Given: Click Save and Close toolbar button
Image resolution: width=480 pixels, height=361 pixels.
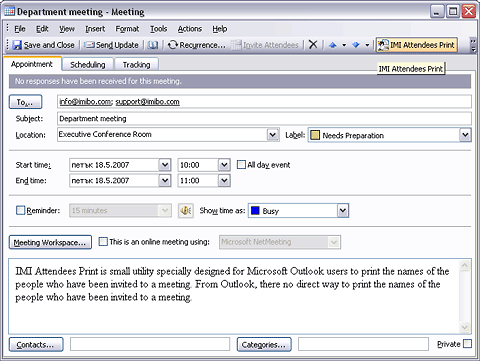Looking at the screenshot, I should click(43, 45).
